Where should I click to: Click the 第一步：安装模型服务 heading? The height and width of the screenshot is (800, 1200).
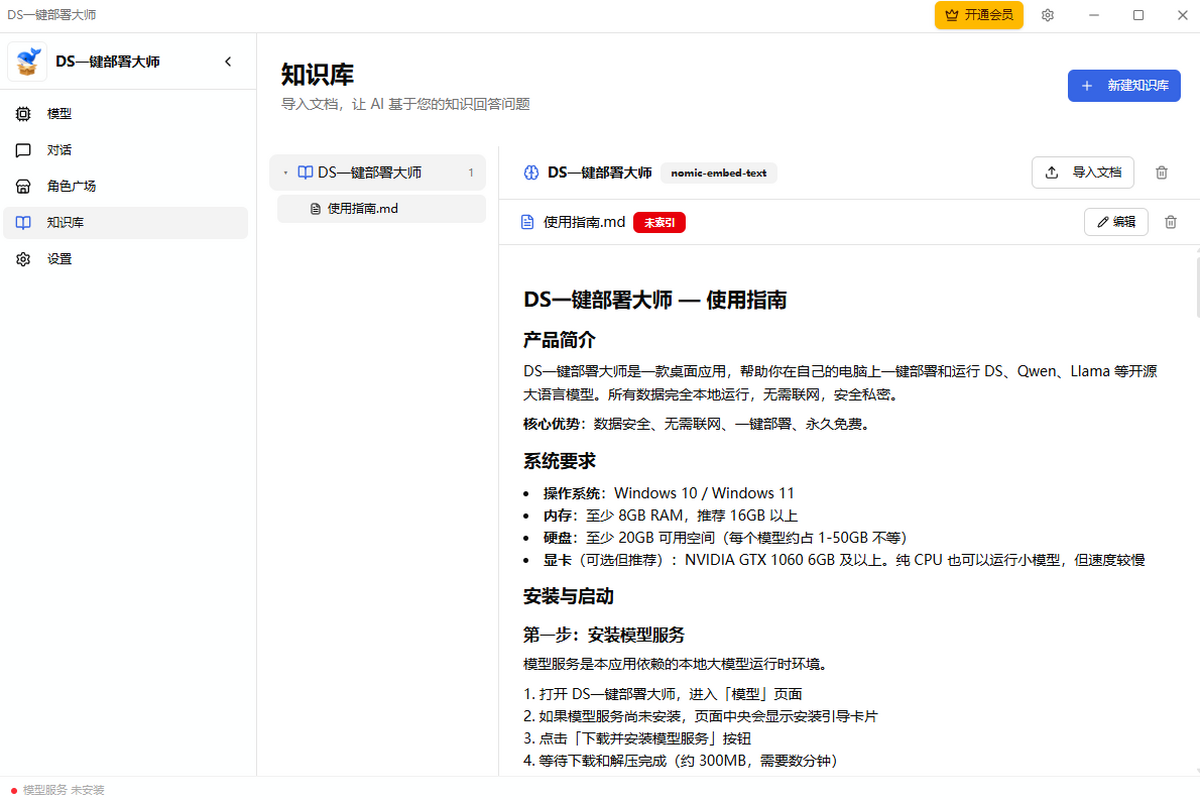pyautogui.click(x=604, y=635)
